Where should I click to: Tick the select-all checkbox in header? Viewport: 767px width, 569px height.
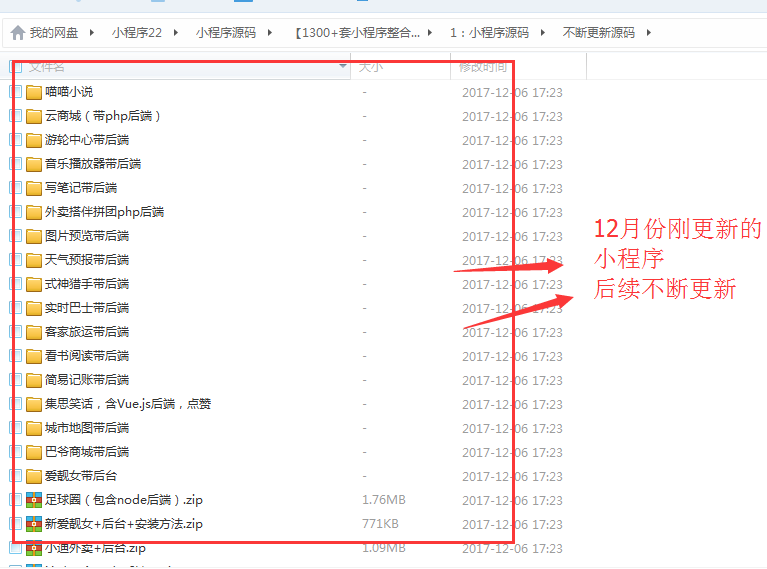[x=16, y=67]
